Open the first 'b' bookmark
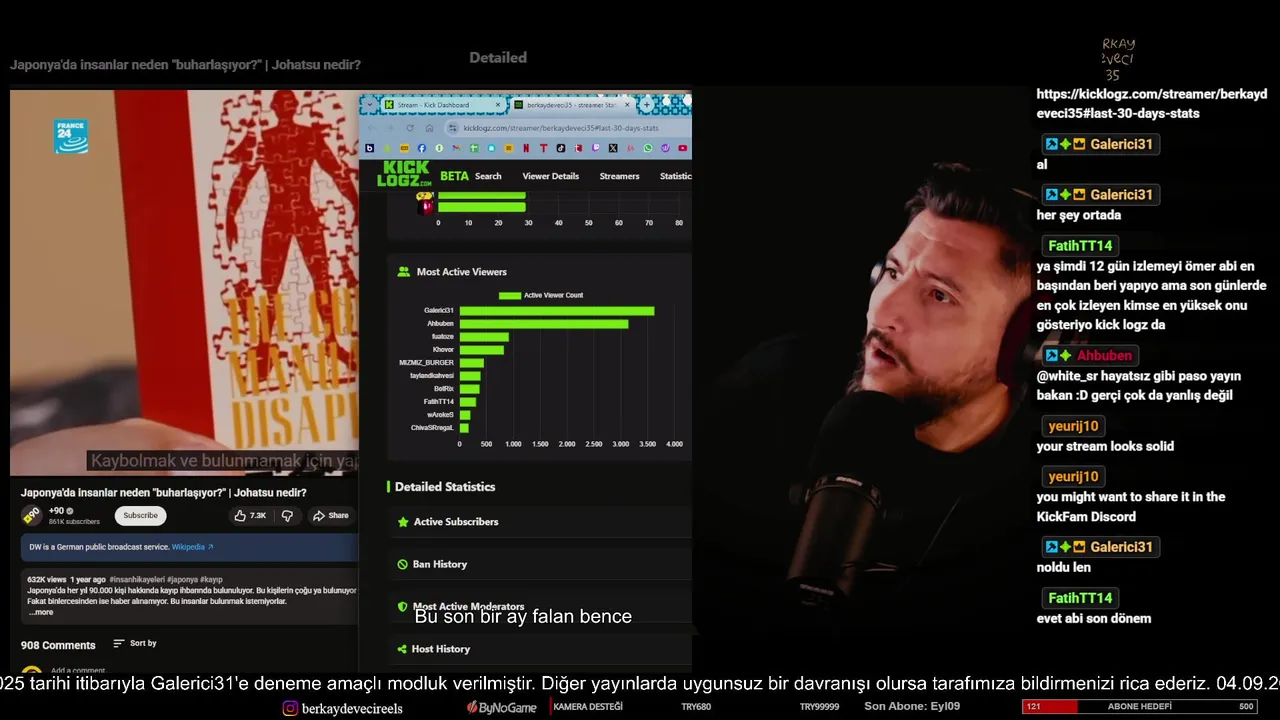 pyautogui.click(x=370, y=148)
